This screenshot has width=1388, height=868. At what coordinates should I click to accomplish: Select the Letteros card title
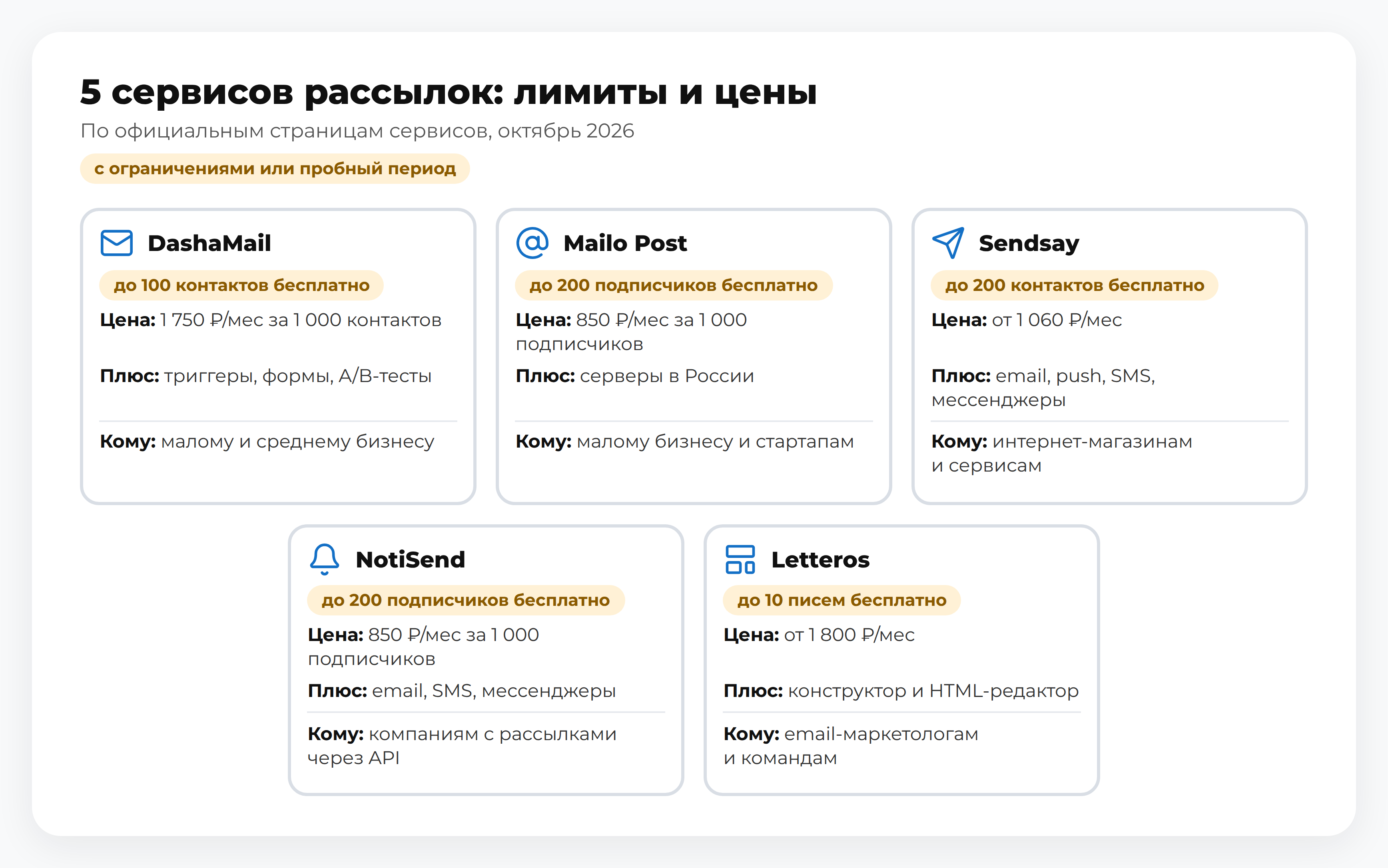821,560
